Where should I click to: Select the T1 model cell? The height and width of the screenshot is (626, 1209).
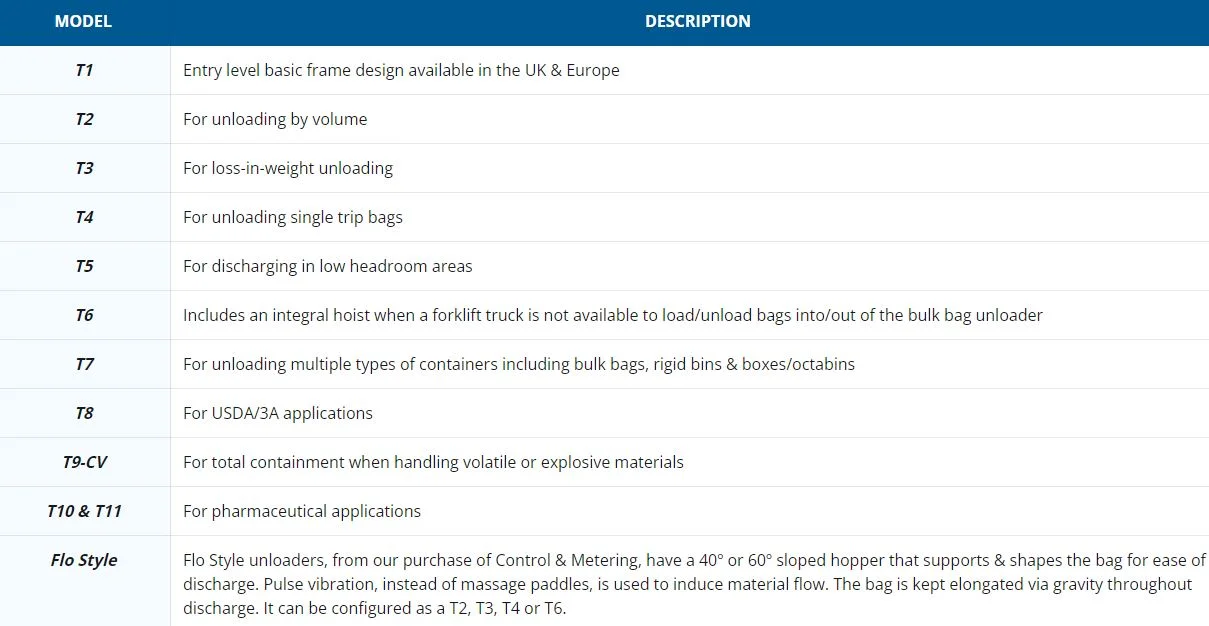click(84, 70)
